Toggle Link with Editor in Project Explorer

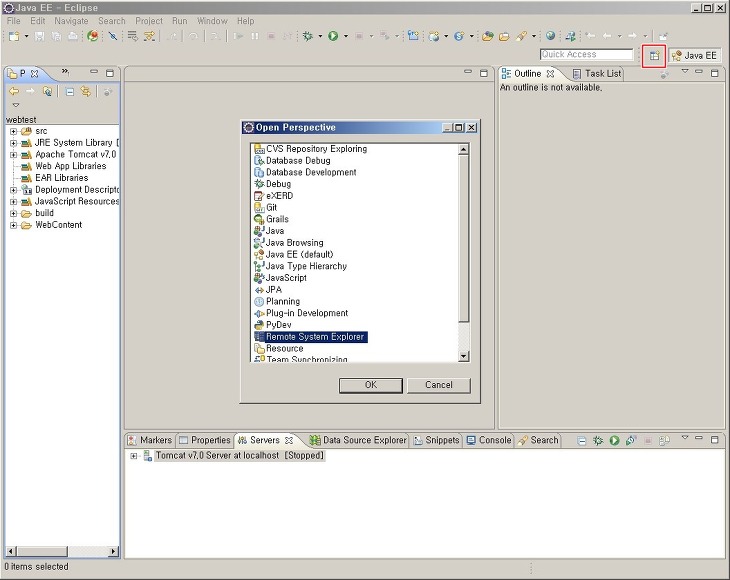coord(86,91)
